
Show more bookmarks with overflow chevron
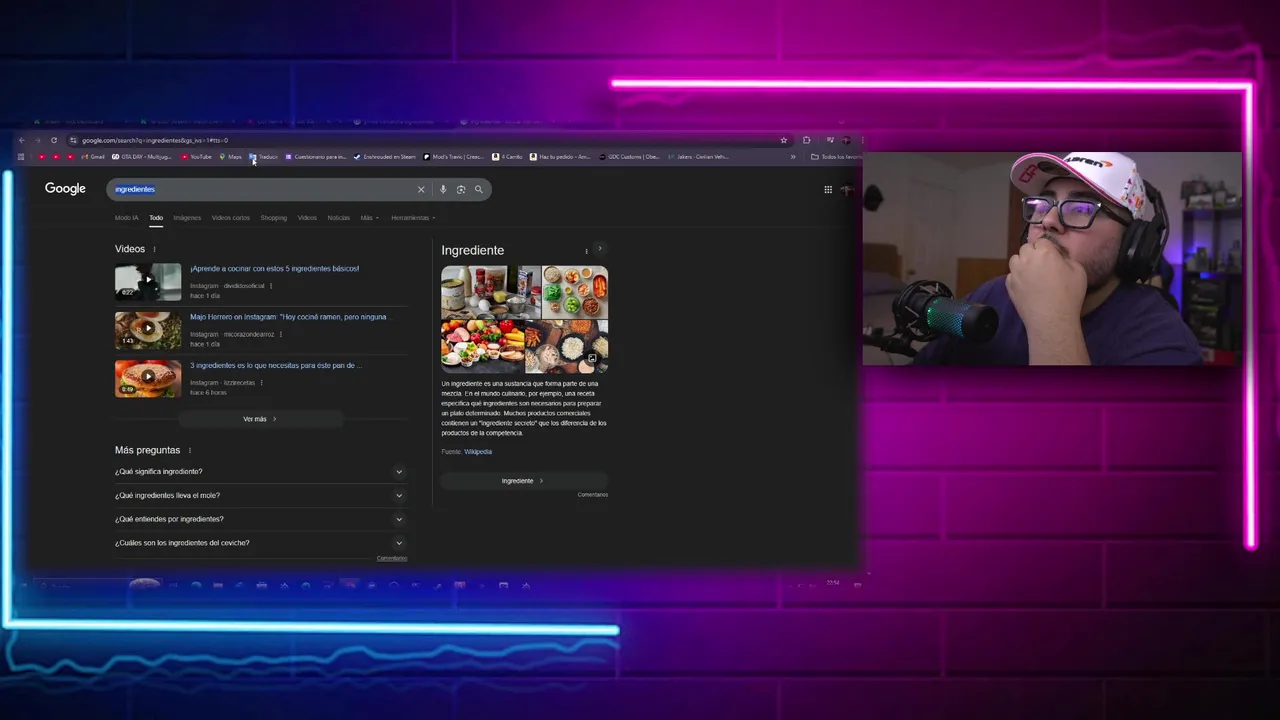click(x=793, y=157)
